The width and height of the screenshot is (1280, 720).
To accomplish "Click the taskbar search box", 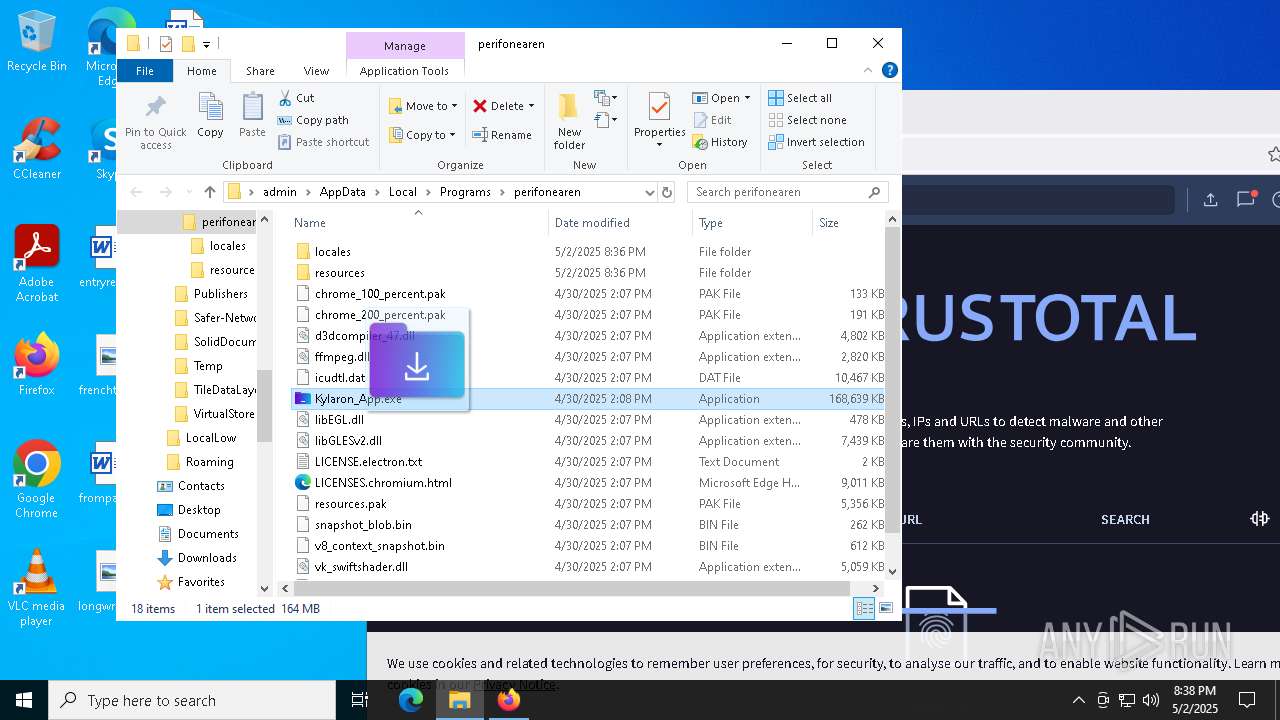I will [x=192, y=700].
